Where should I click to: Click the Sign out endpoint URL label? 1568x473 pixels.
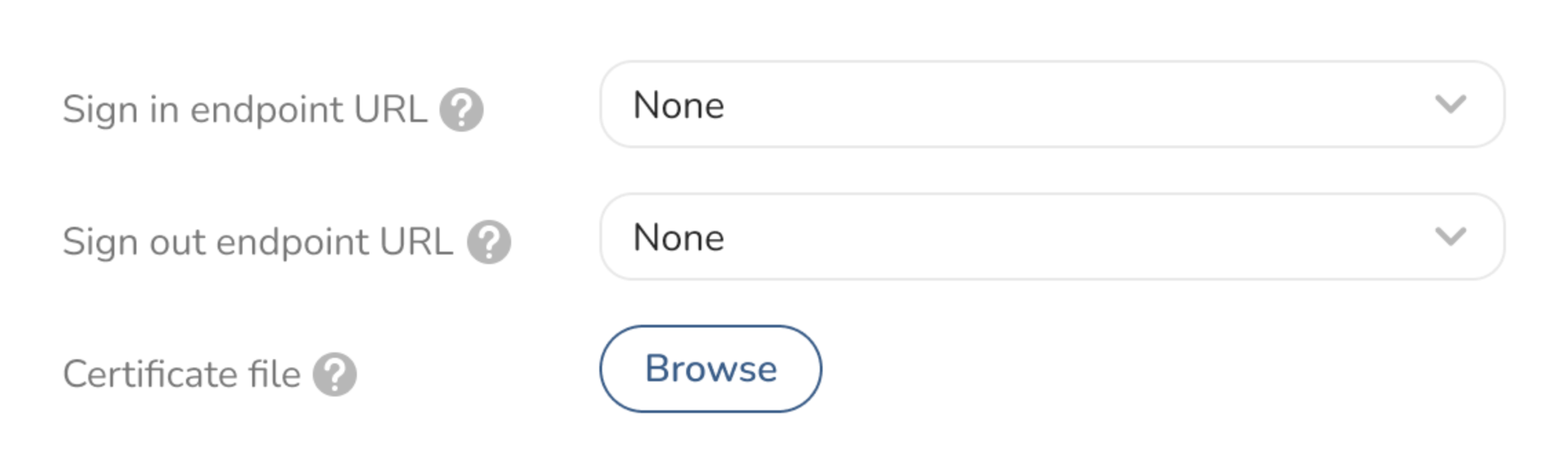tap(258, 242)
